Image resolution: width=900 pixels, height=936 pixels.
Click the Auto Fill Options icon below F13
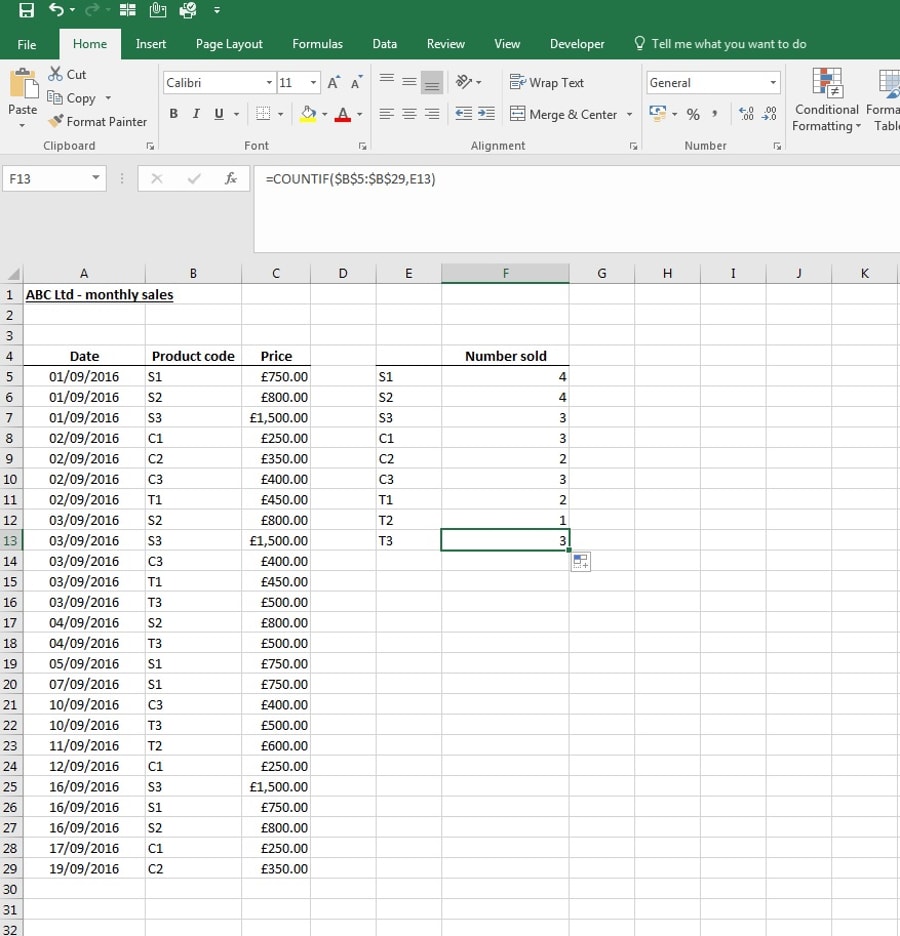581,561
